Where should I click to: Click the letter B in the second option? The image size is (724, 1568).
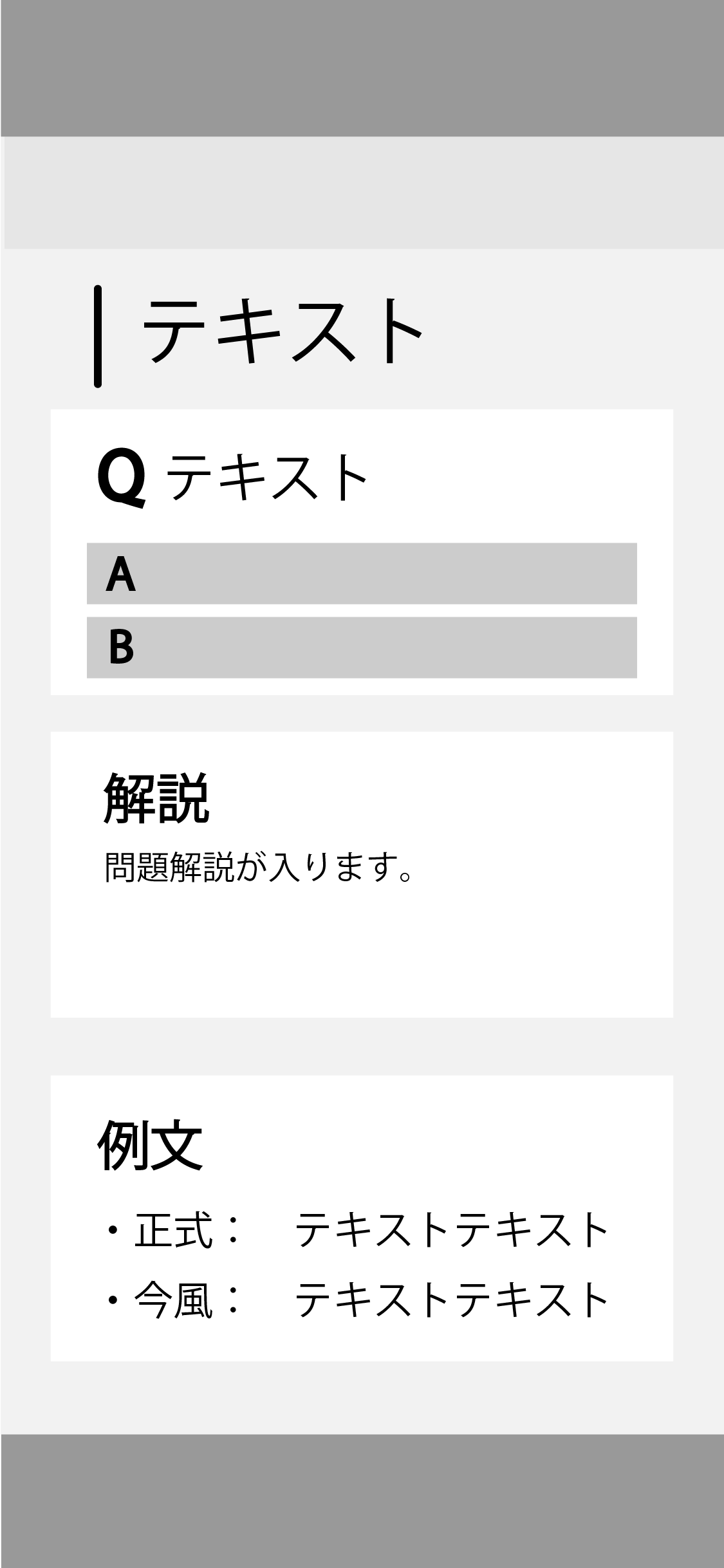(x=121, y=648)
